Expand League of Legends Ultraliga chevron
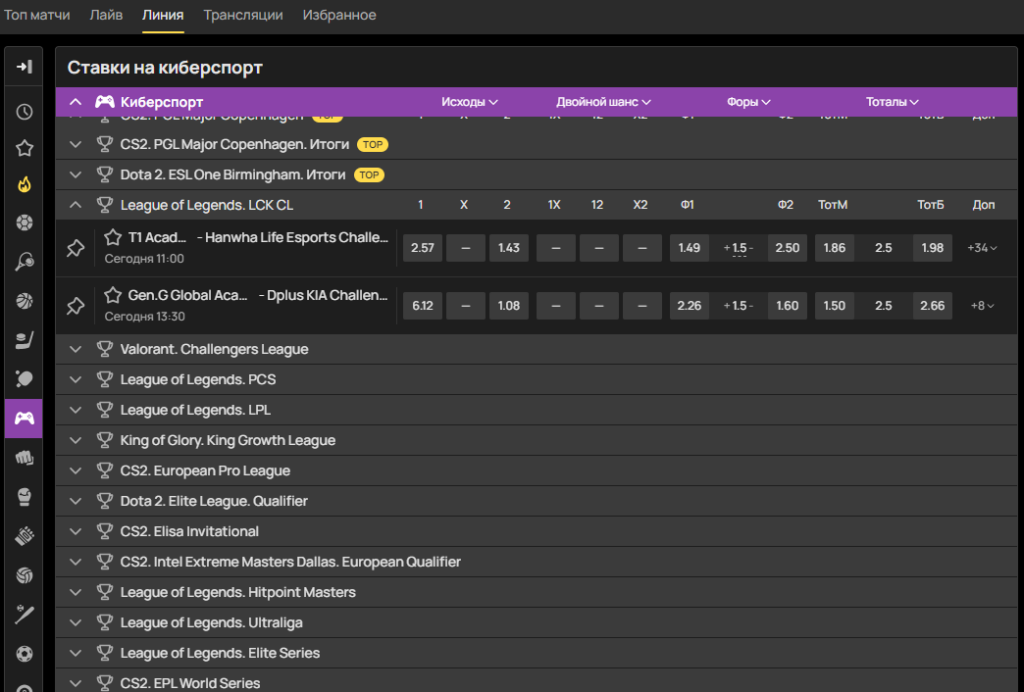 76,622
